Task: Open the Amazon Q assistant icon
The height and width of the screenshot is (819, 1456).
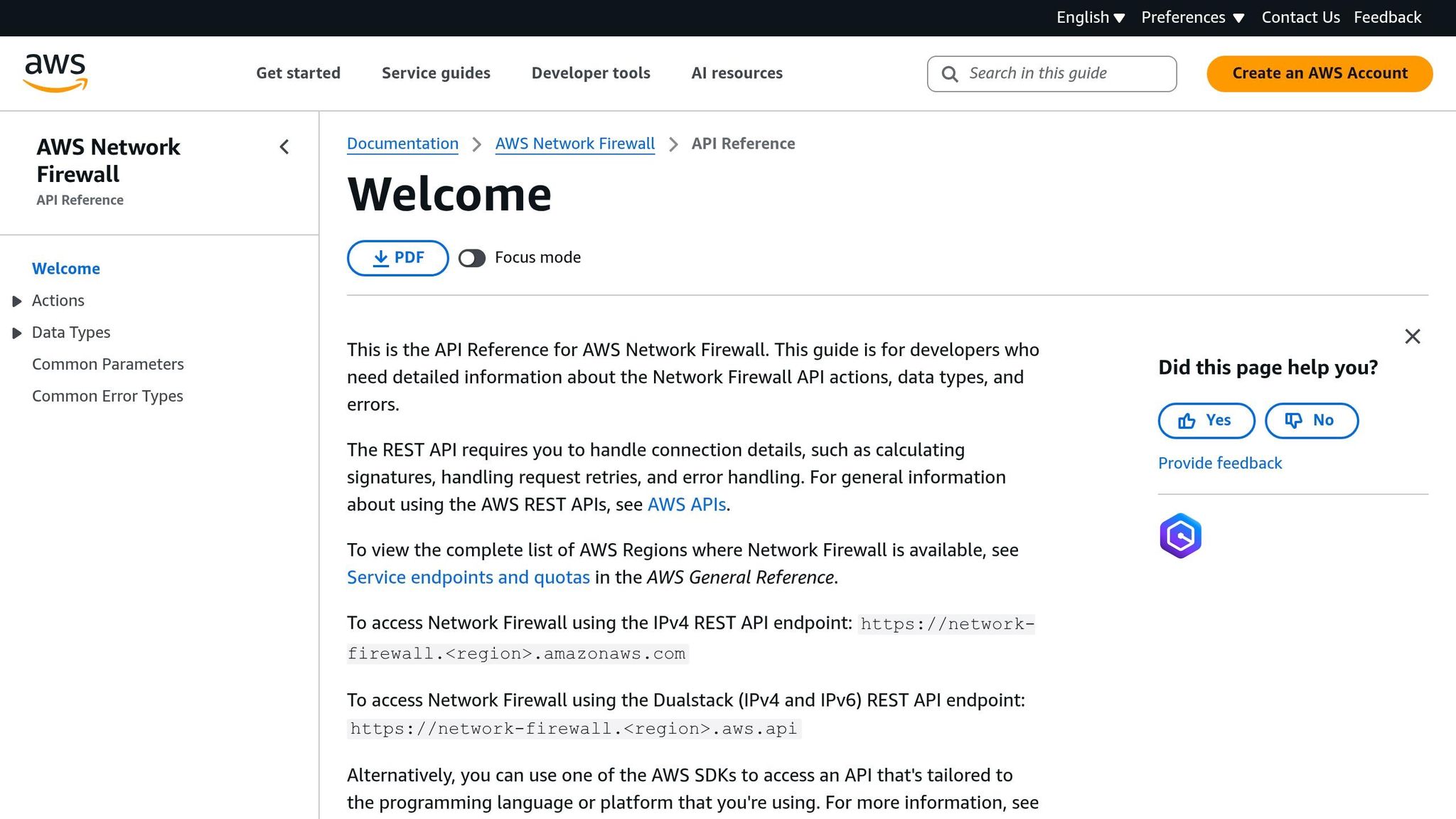Action: coord(1179,535)
